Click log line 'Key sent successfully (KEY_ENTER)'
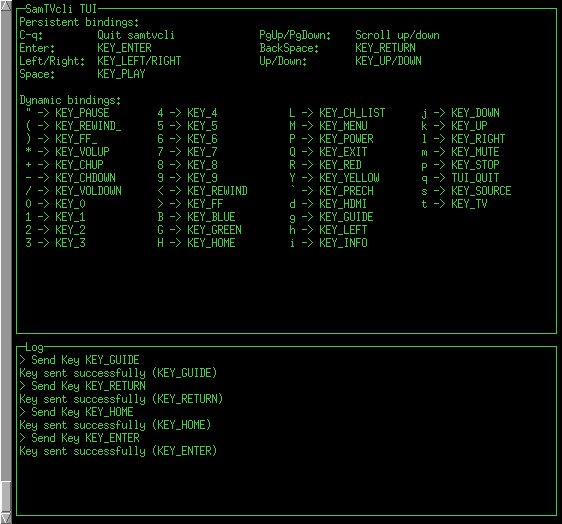Image resolution: width=562 pixels, height=524 pixels. 118,451
